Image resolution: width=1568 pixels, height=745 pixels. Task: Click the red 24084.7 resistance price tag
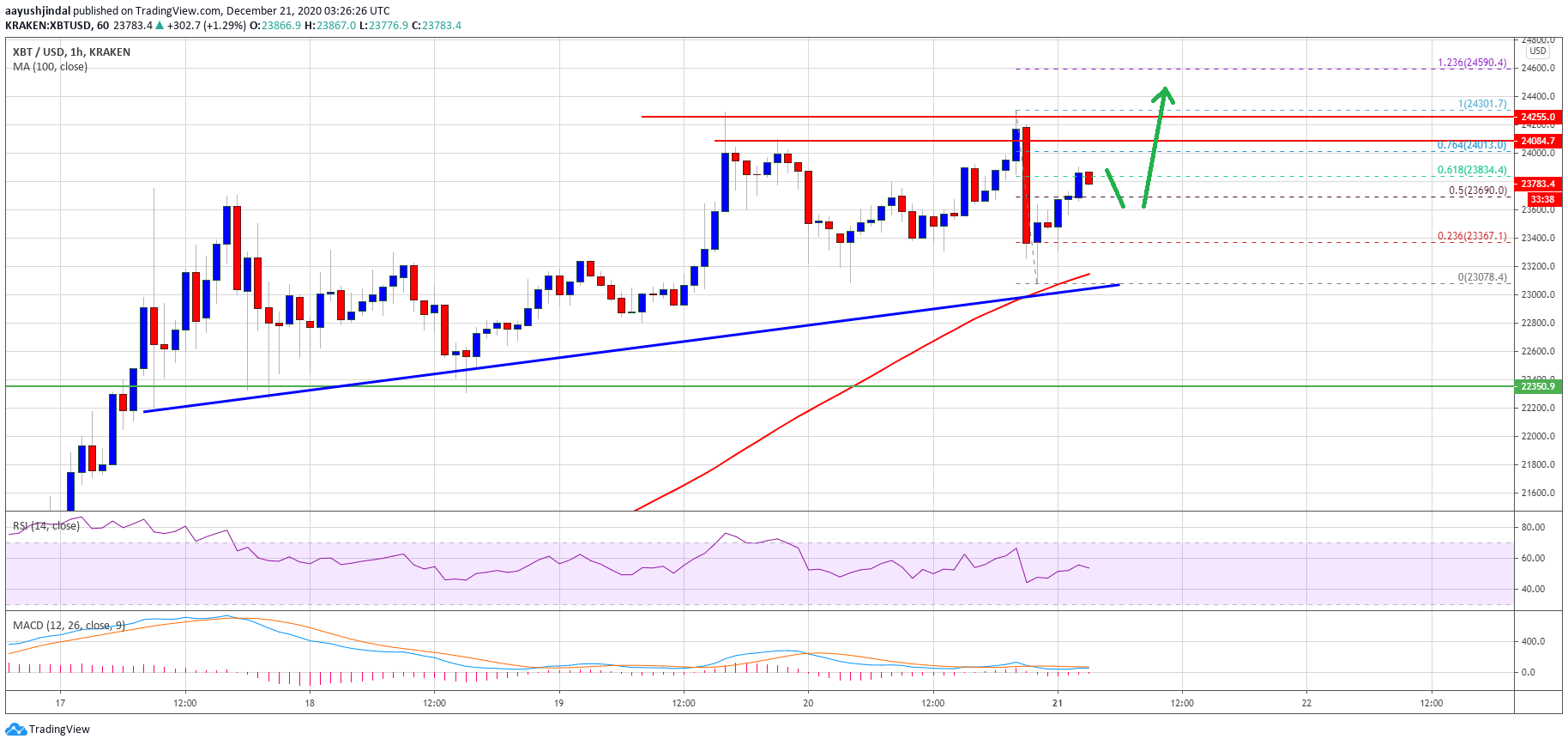1538,141
